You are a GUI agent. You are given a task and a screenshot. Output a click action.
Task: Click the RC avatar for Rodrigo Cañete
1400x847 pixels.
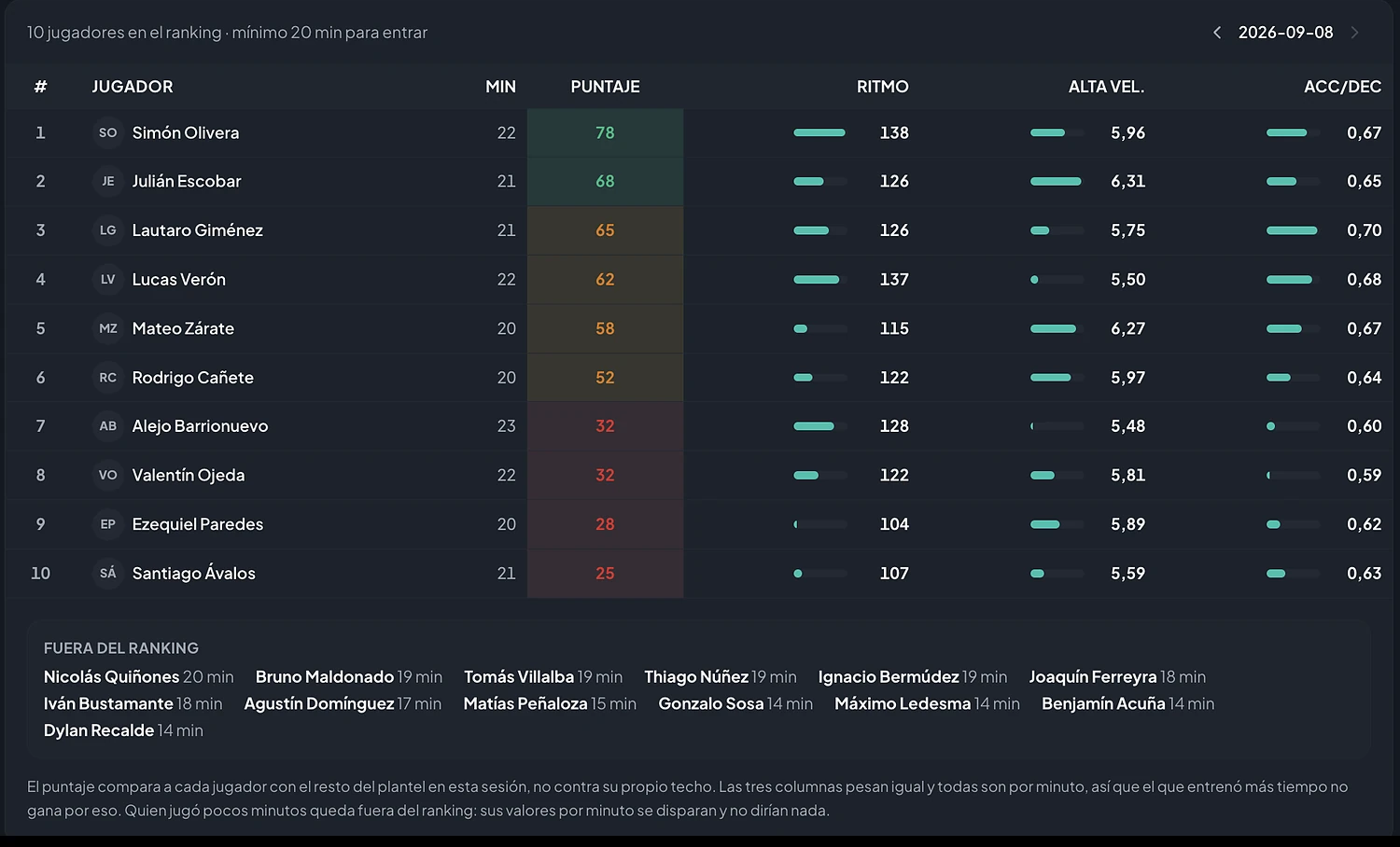click(108, 378)
